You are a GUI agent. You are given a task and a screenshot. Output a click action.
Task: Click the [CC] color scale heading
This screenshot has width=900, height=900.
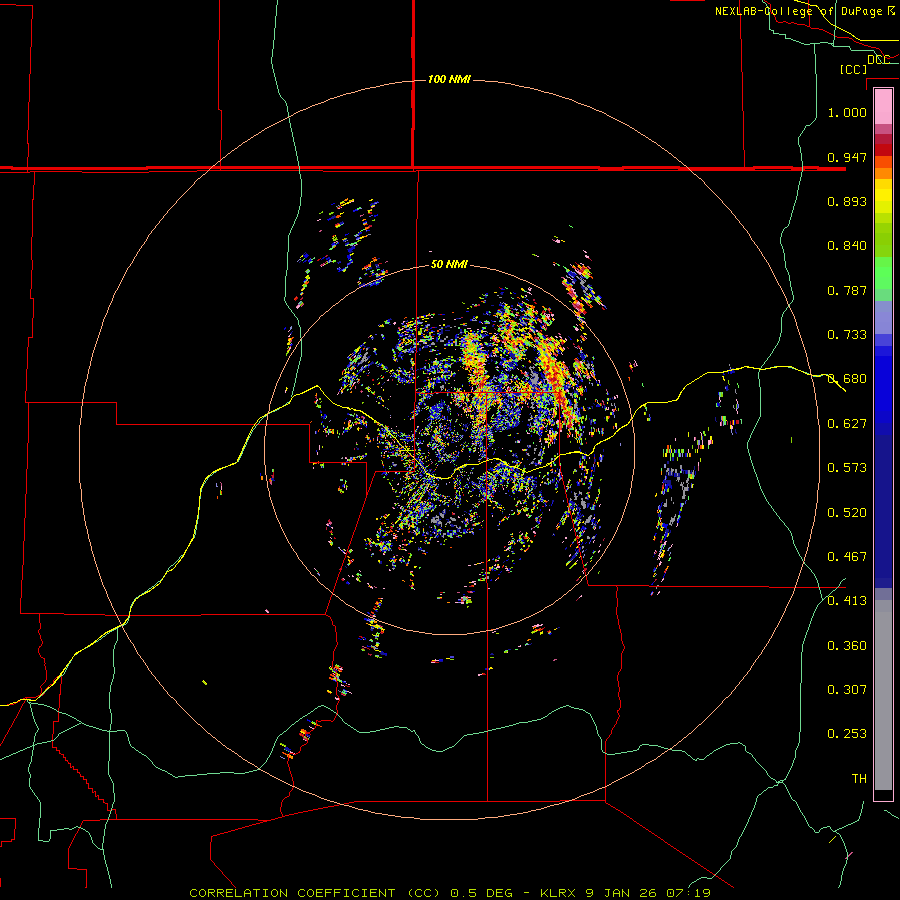tap(853, 69)
